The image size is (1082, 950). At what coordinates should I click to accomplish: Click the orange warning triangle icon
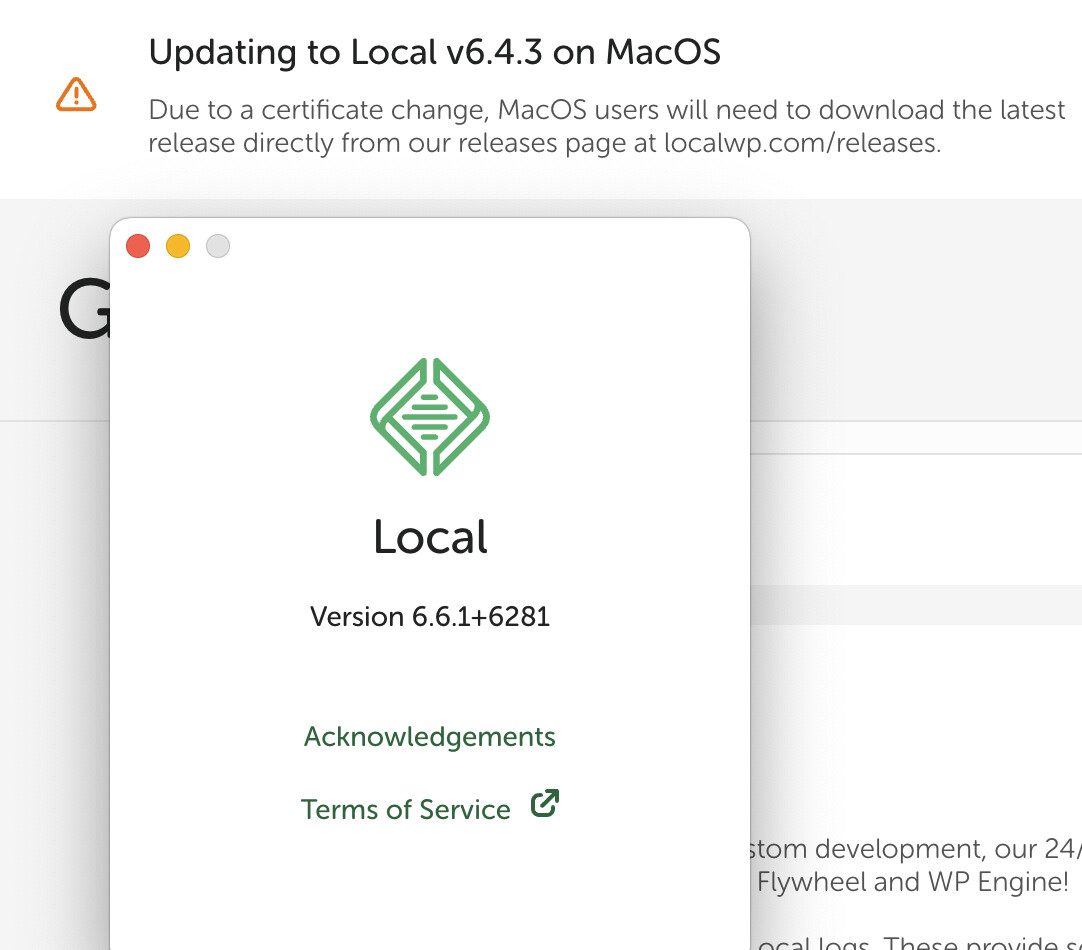[76, 95]
